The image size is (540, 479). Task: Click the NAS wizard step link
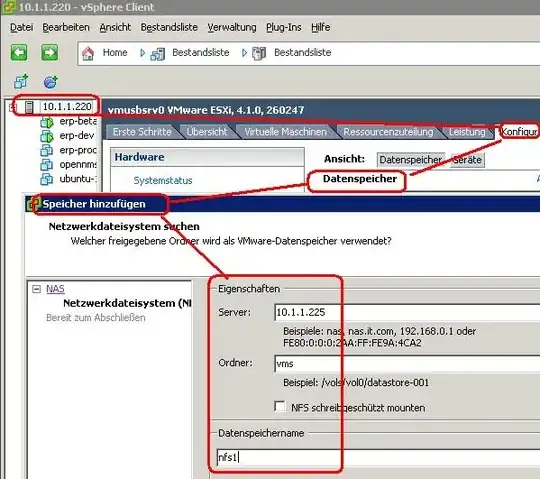55,289
